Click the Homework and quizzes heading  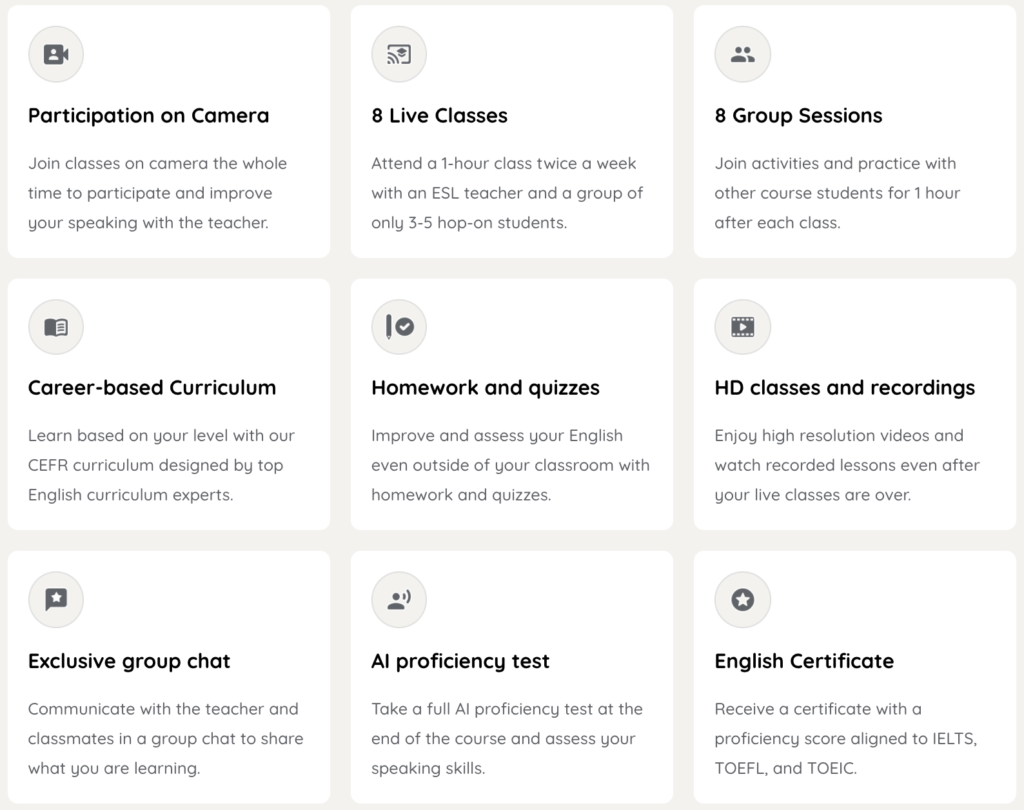pyautogui.click(x=485, y=388)
